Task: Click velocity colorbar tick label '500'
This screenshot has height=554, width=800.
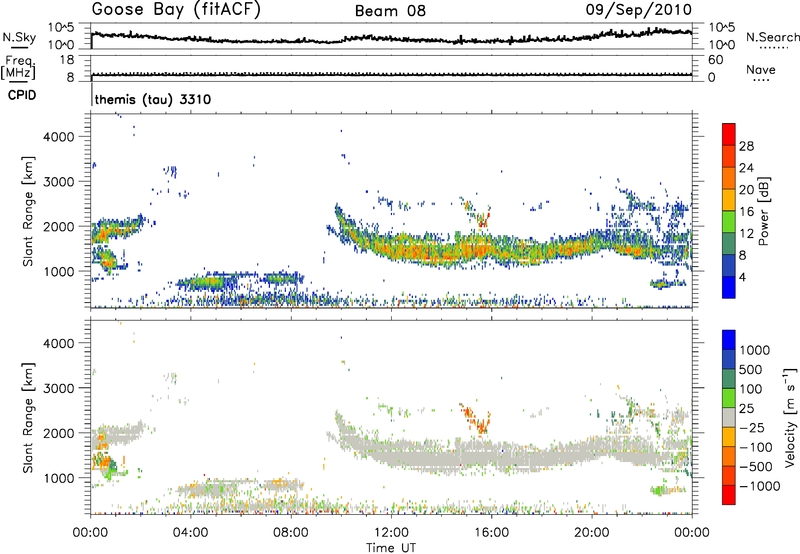Action: point(753,370)
